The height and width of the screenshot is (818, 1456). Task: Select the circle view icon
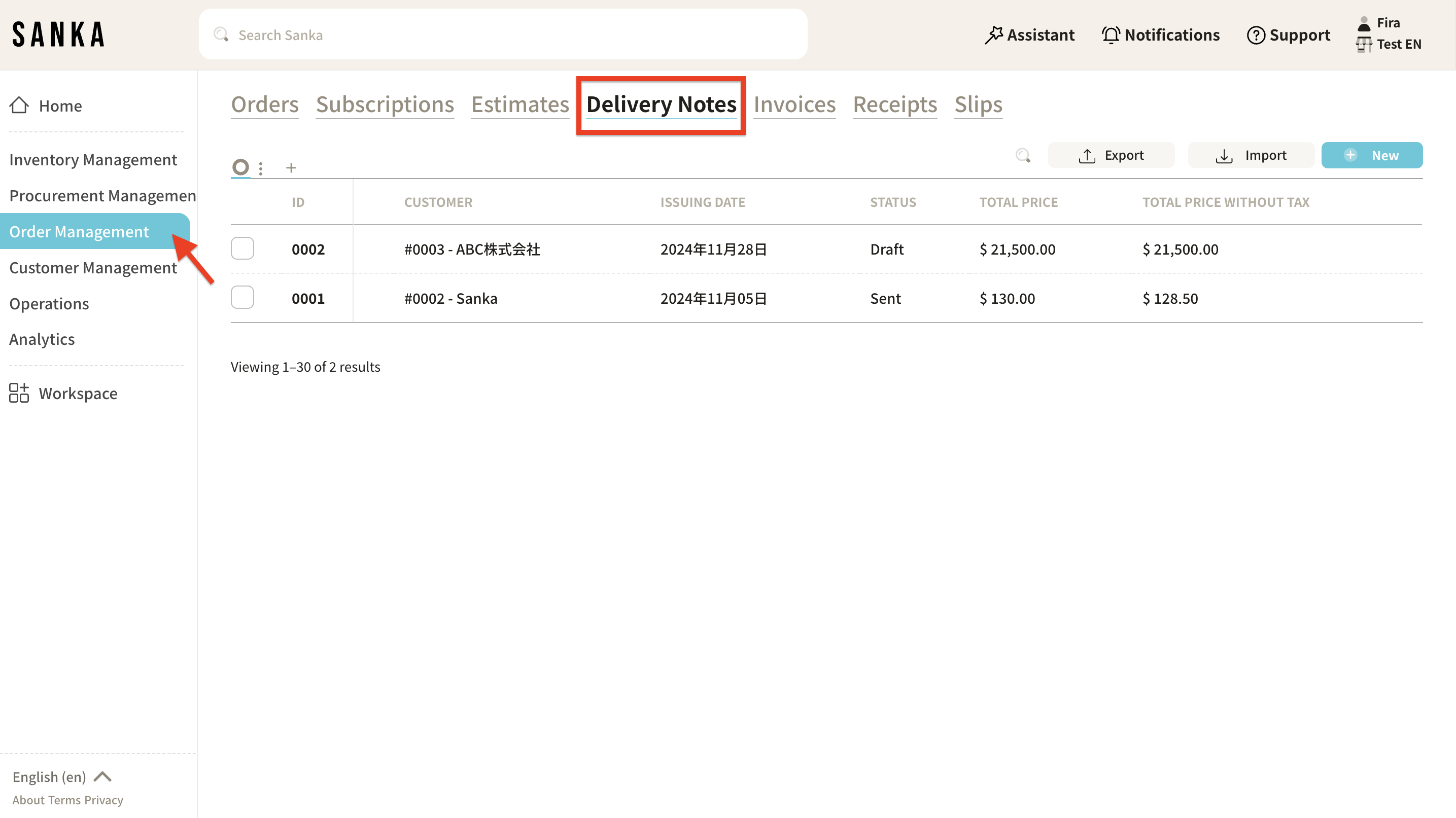point(241,167)
